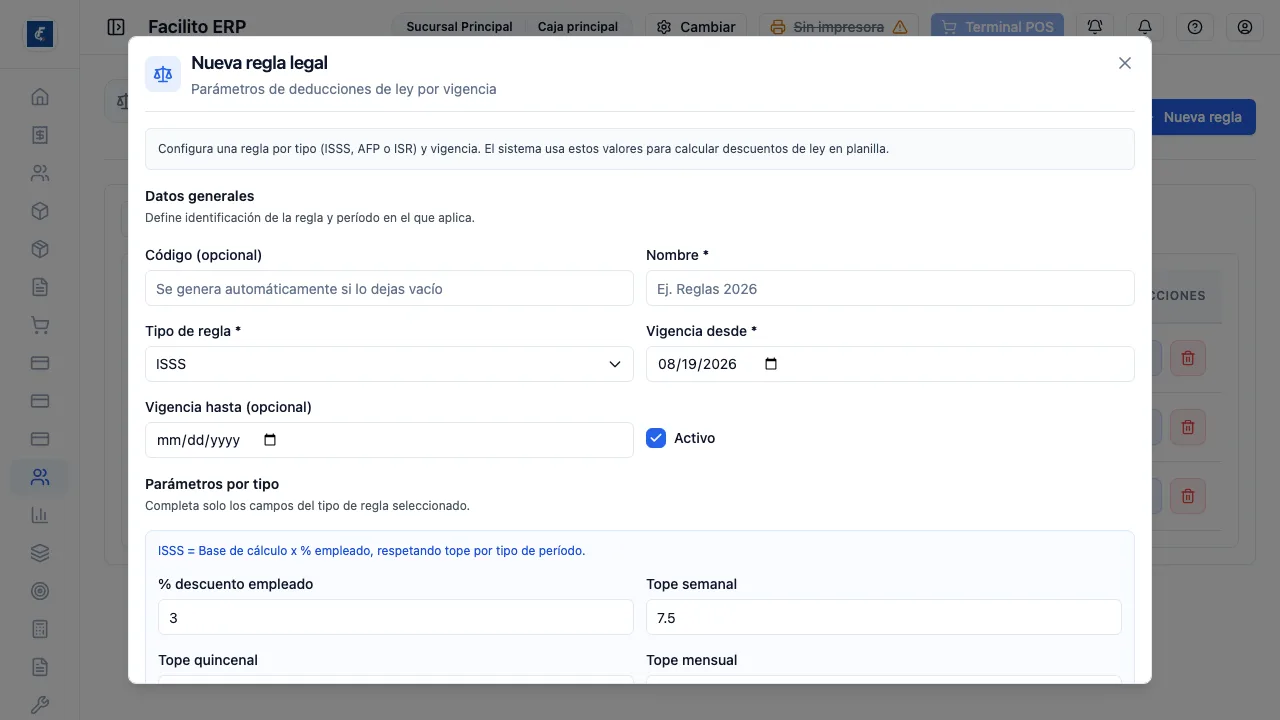1280x720 pixels.
Task: Focus the Nombre input field
Action: 890,288
